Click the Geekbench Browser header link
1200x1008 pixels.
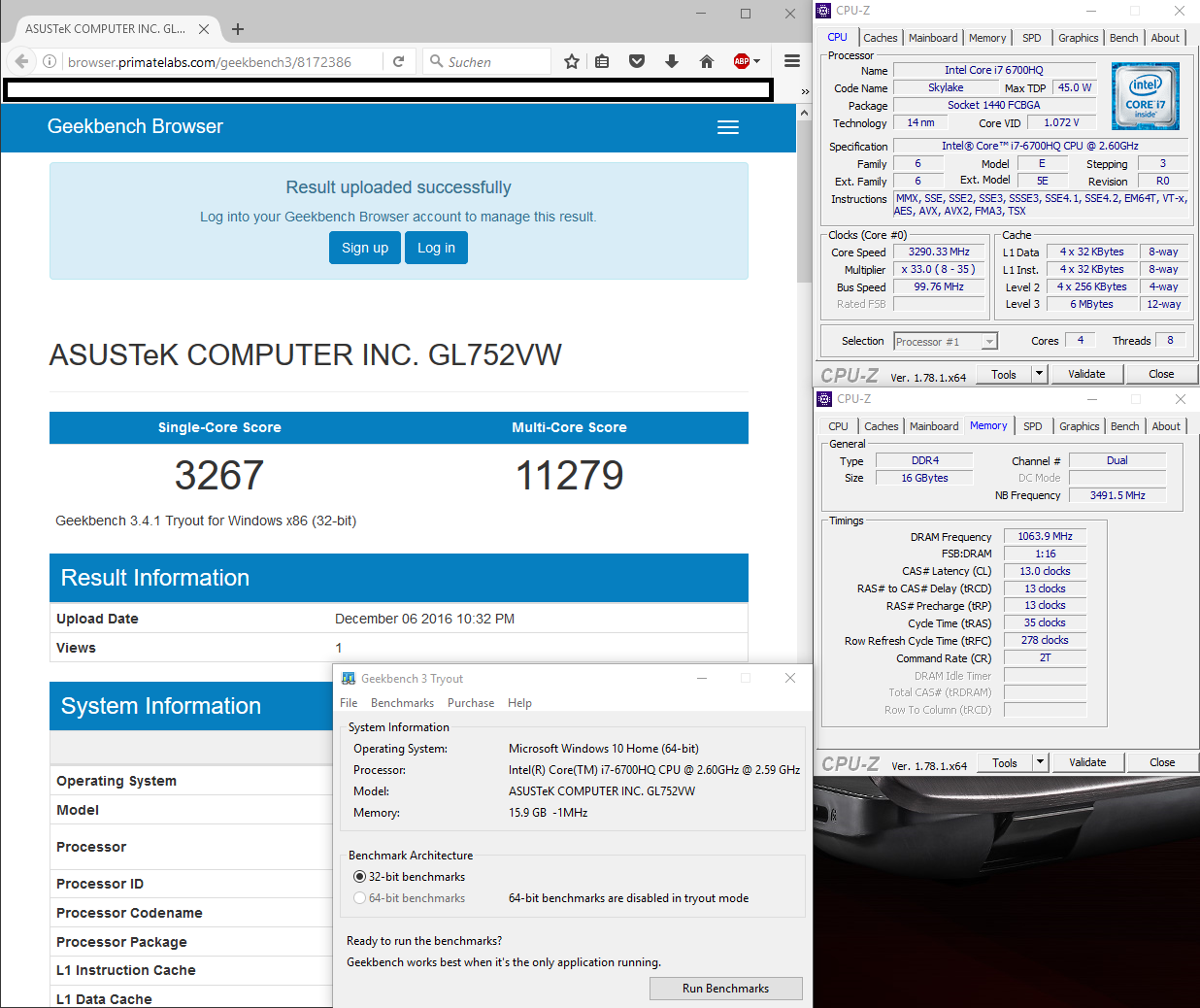pos(135,126)
